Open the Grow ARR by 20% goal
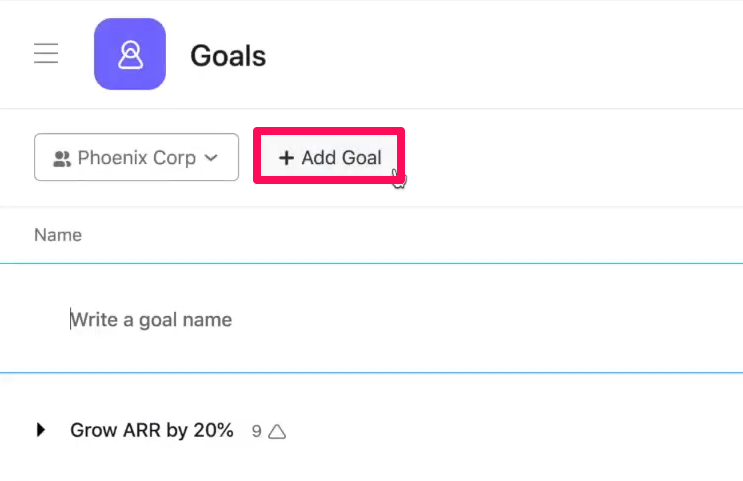 pos(152,430)
